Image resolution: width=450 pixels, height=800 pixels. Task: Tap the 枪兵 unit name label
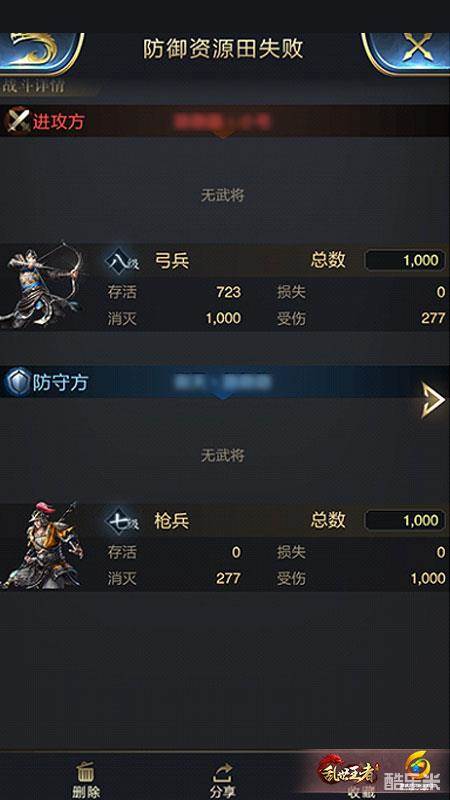pos(171,521)
